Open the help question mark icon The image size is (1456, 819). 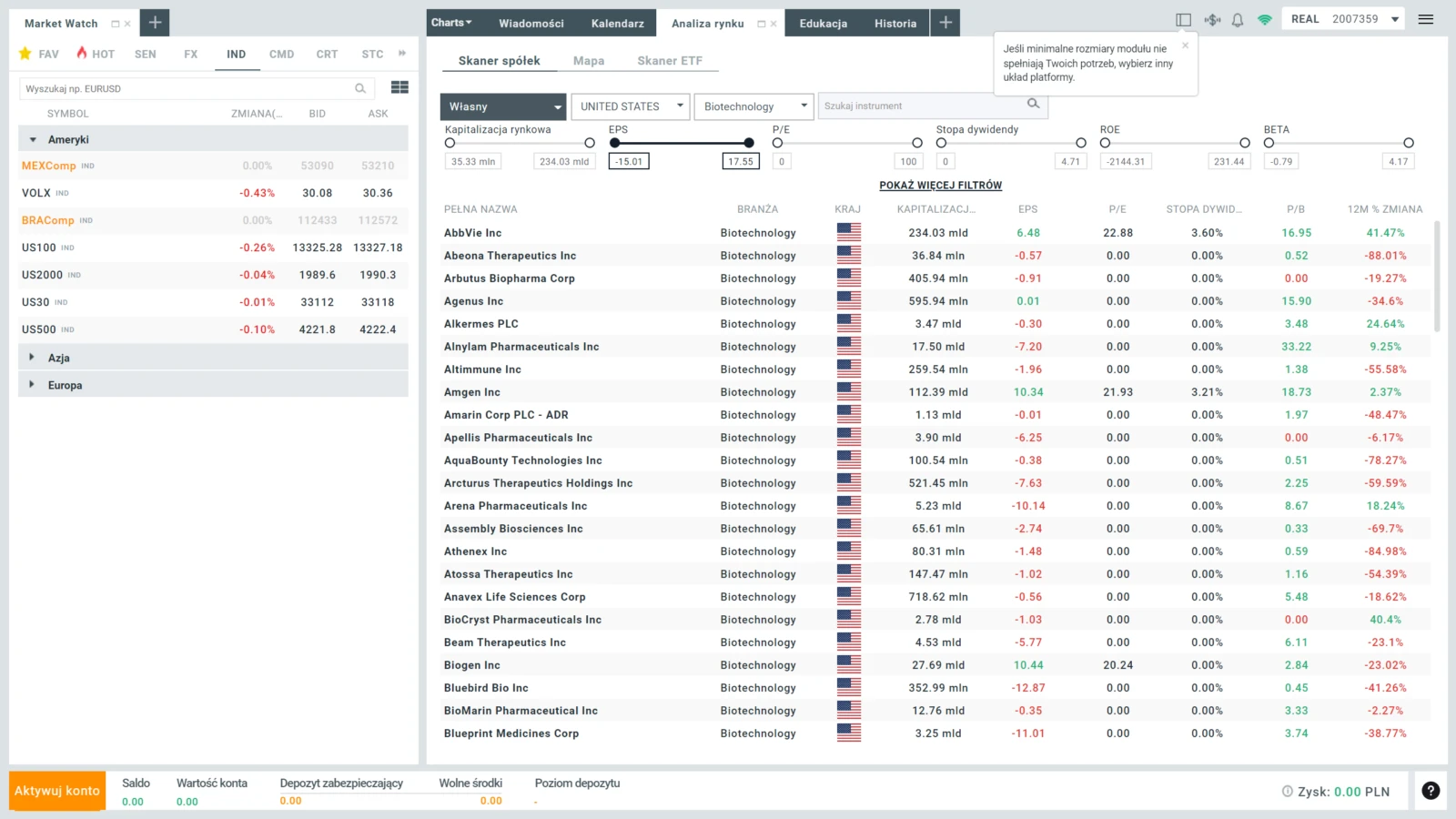click(1431, 791)
